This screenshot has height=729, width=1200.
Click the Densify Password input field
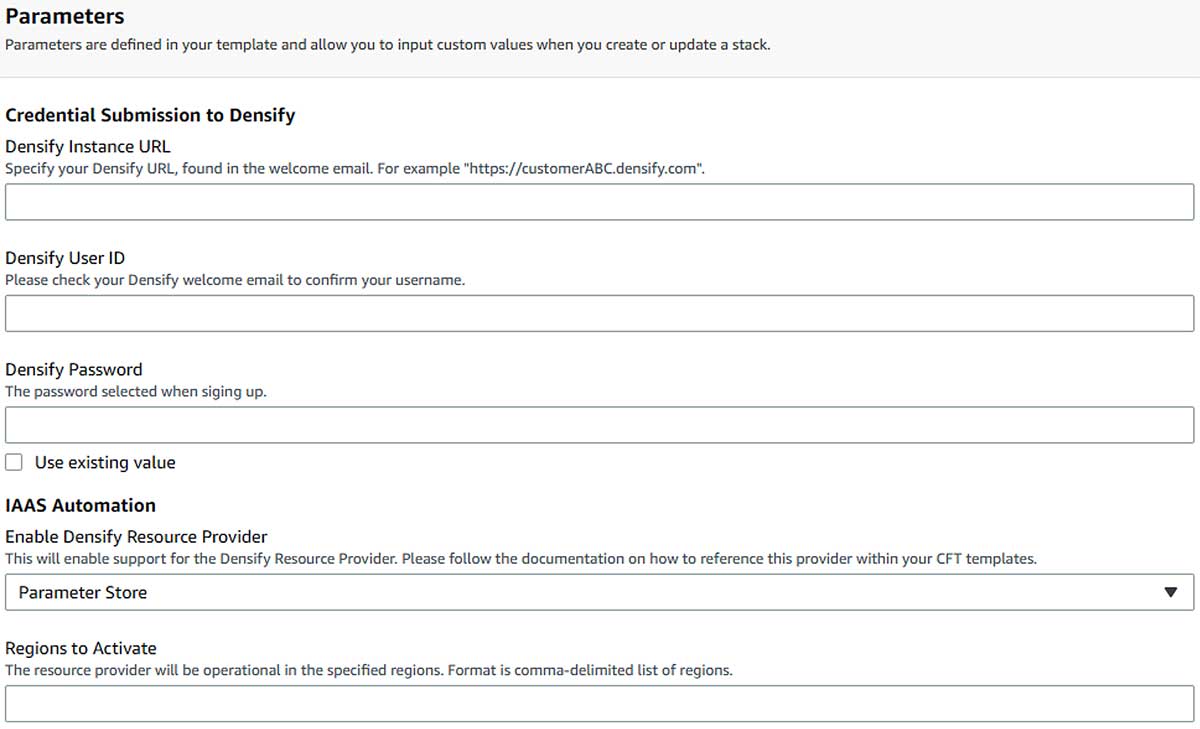pos(599,425)
